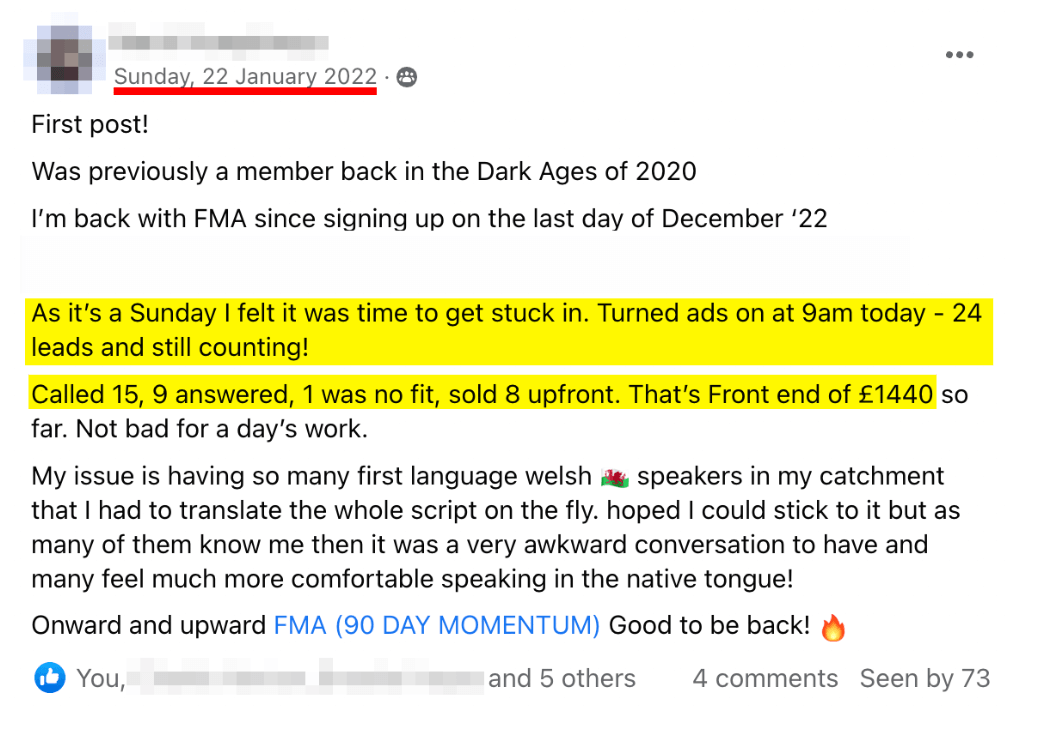Show the Seen by 73 viewer list

tap(925, 679)
